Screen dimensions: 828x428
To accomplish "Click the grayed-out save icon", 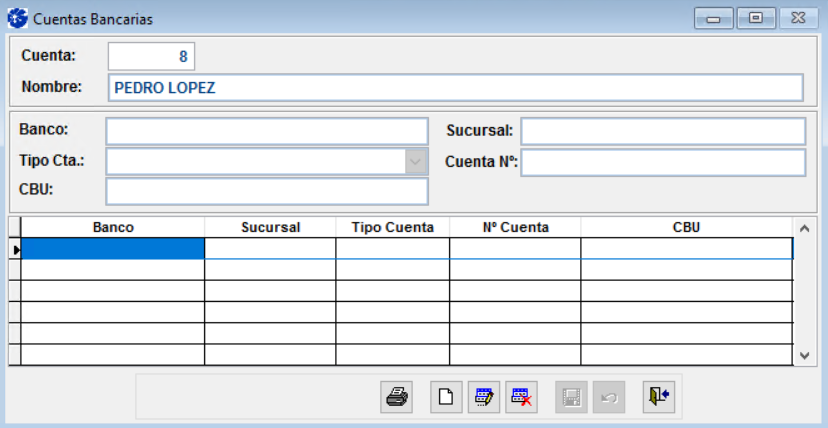I will (x=571, y=397).
